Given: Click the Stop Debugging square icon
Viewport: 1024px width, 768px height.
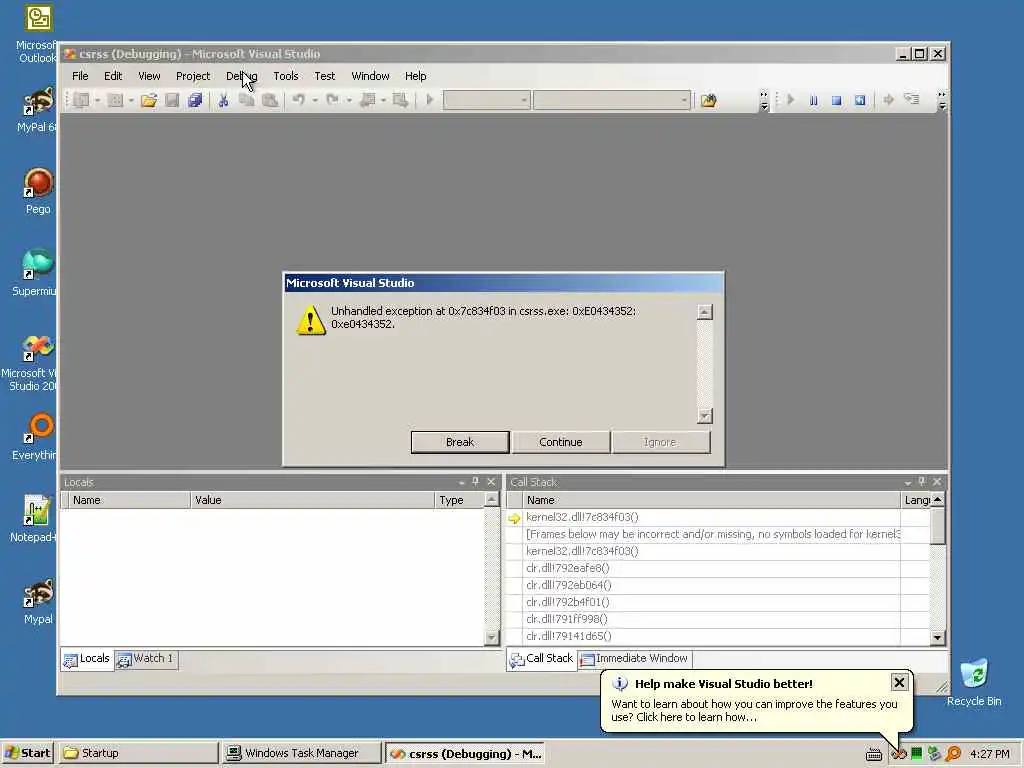Looking at the screenshot, I should pyautogui.click(x=837, y=100).
